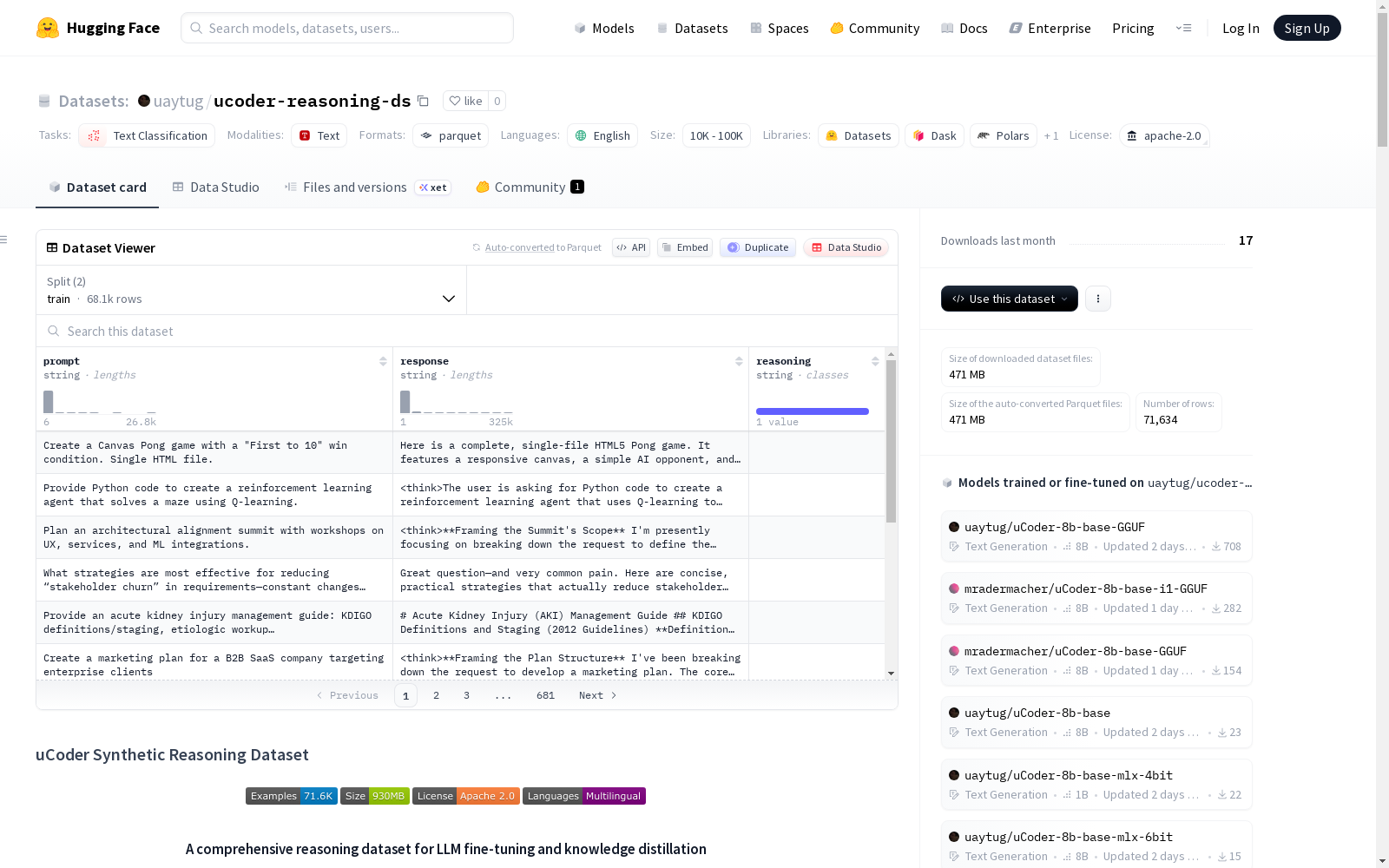The width and height of the screenshot is (1389, 868).
Task: Open the Pricing page link
Action: (1133, 28)
